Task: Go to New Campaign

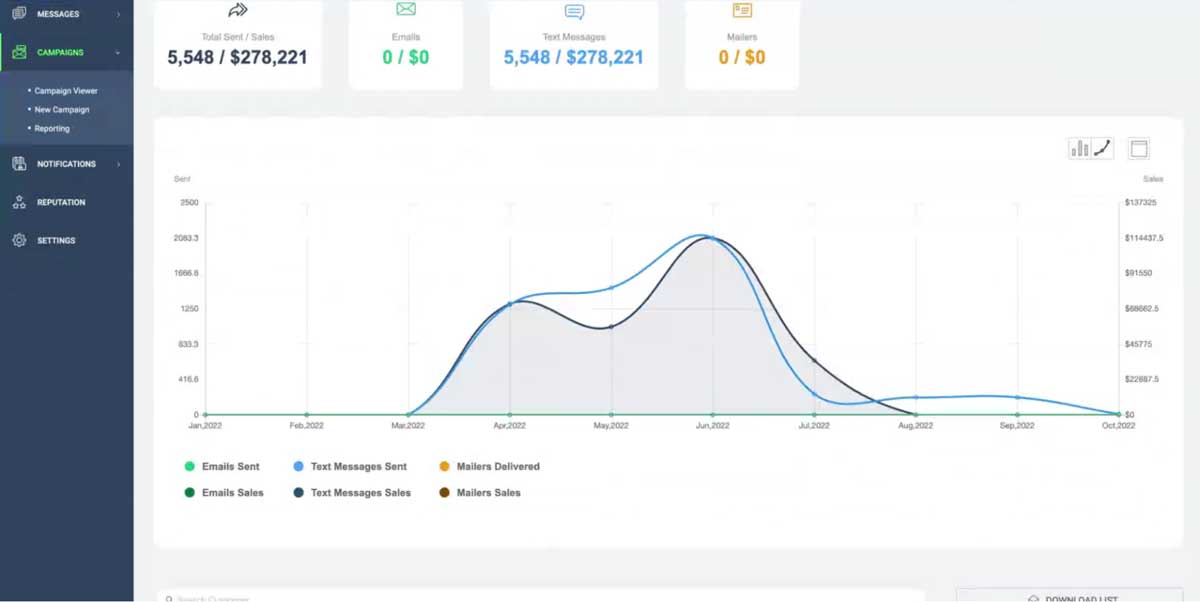Action: click(62, 109)
